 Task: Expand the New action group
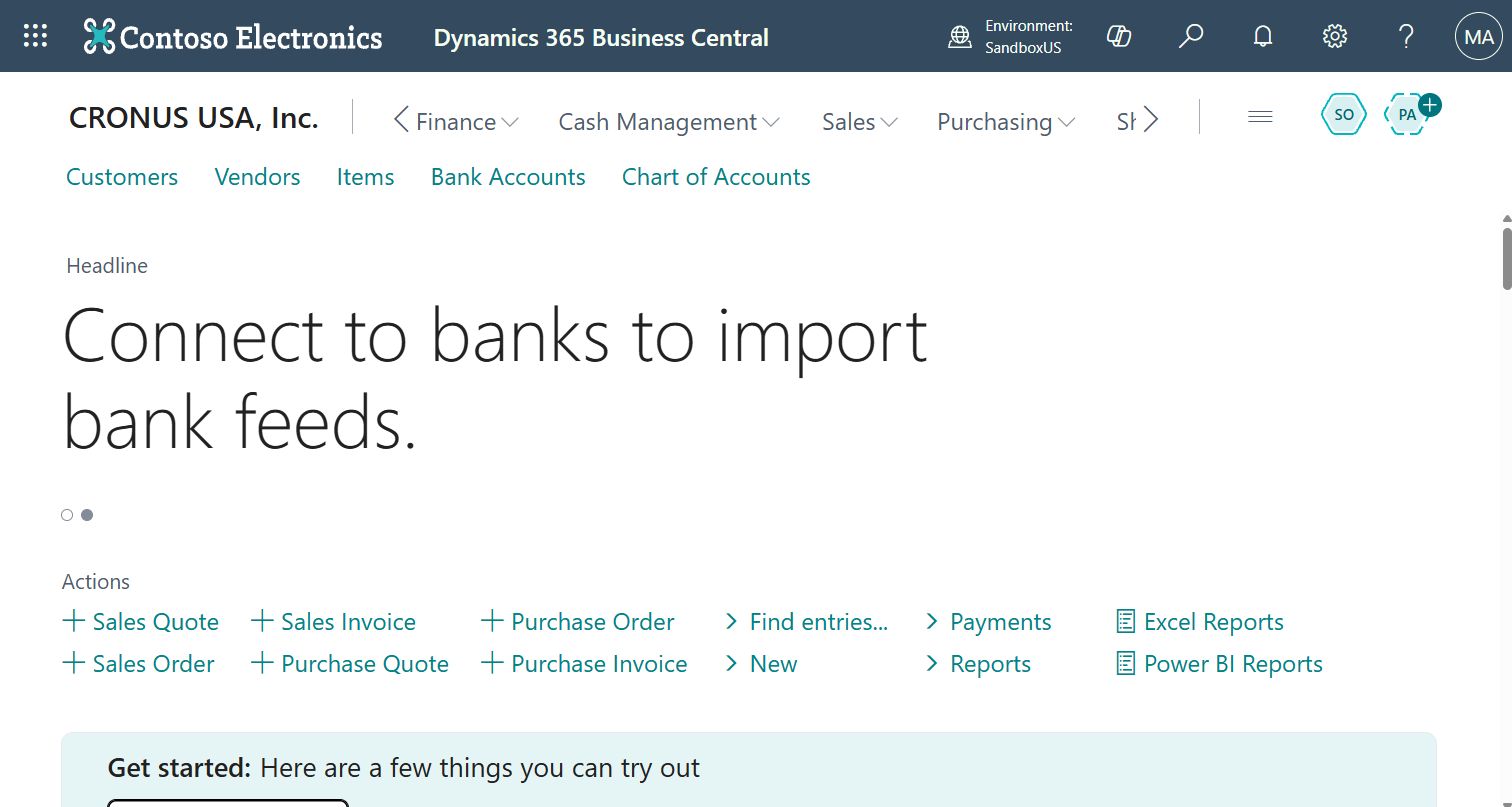(x=761, y=664)
